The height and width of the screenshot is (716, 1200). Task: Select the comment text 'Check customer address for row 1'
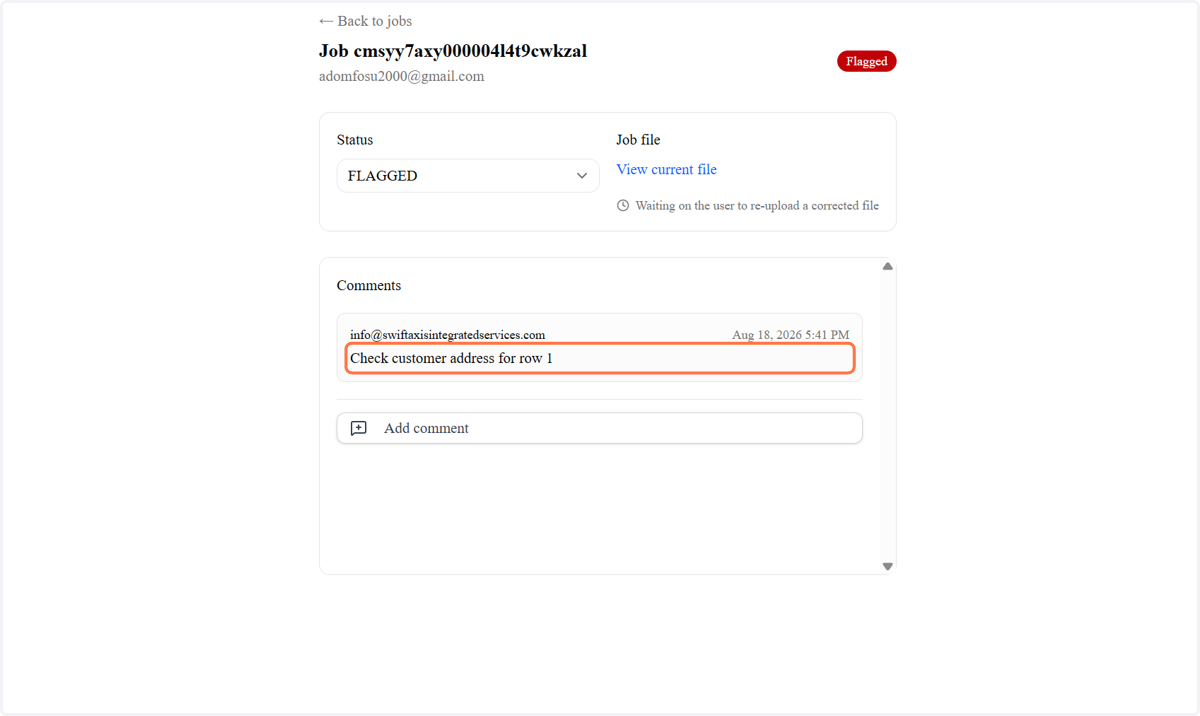click(x=451, y=358)
